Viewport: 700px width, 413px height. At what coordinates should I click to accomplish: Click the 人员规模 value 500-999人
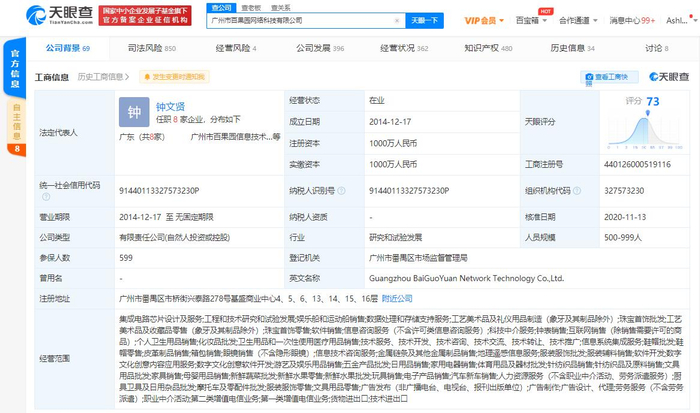click(x=623, y=238)
